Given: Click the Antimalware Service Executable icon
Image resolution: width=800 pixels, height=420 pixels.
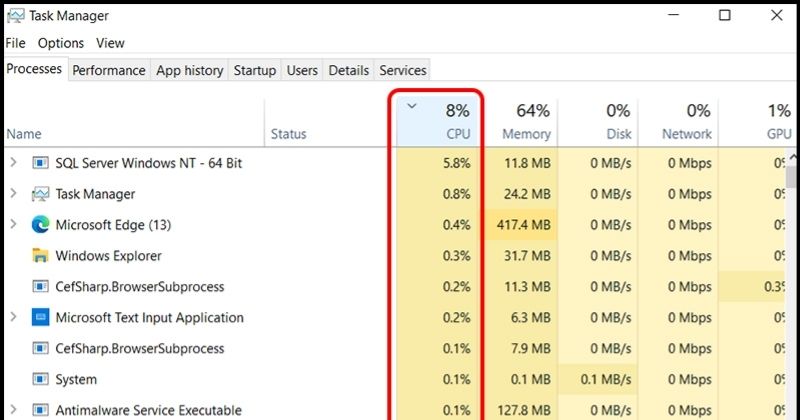Looking at the screenshot, I should (x=40, y=410).
